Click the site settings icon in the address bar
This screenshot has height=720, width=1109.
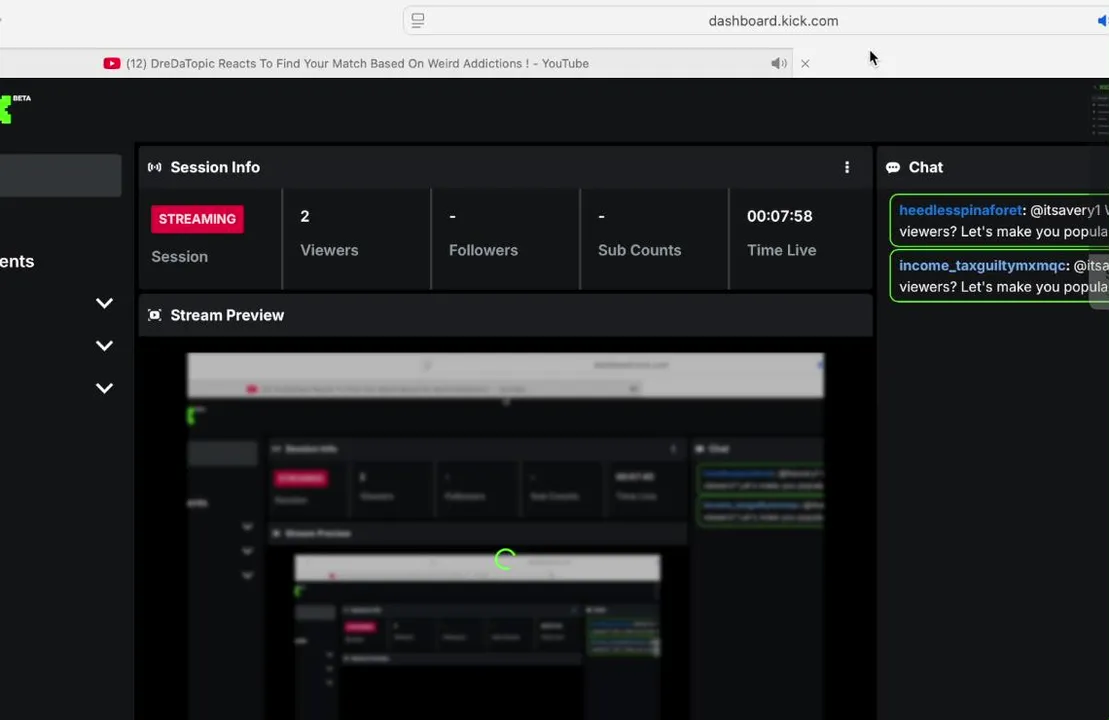click(418, 21)
